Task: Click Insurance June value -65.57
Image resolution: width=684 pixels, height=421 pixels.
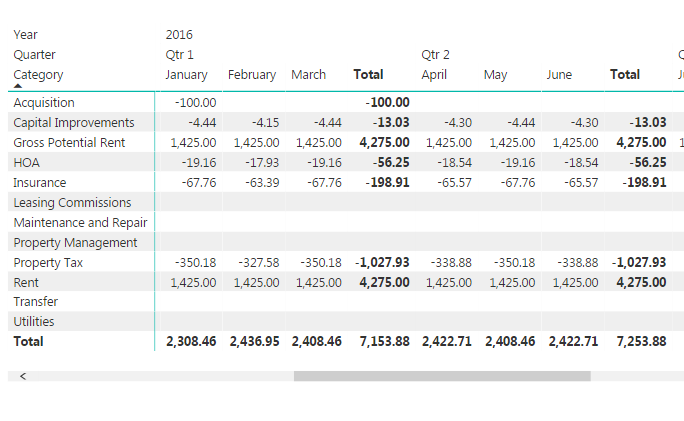Action: coord(581,182)
